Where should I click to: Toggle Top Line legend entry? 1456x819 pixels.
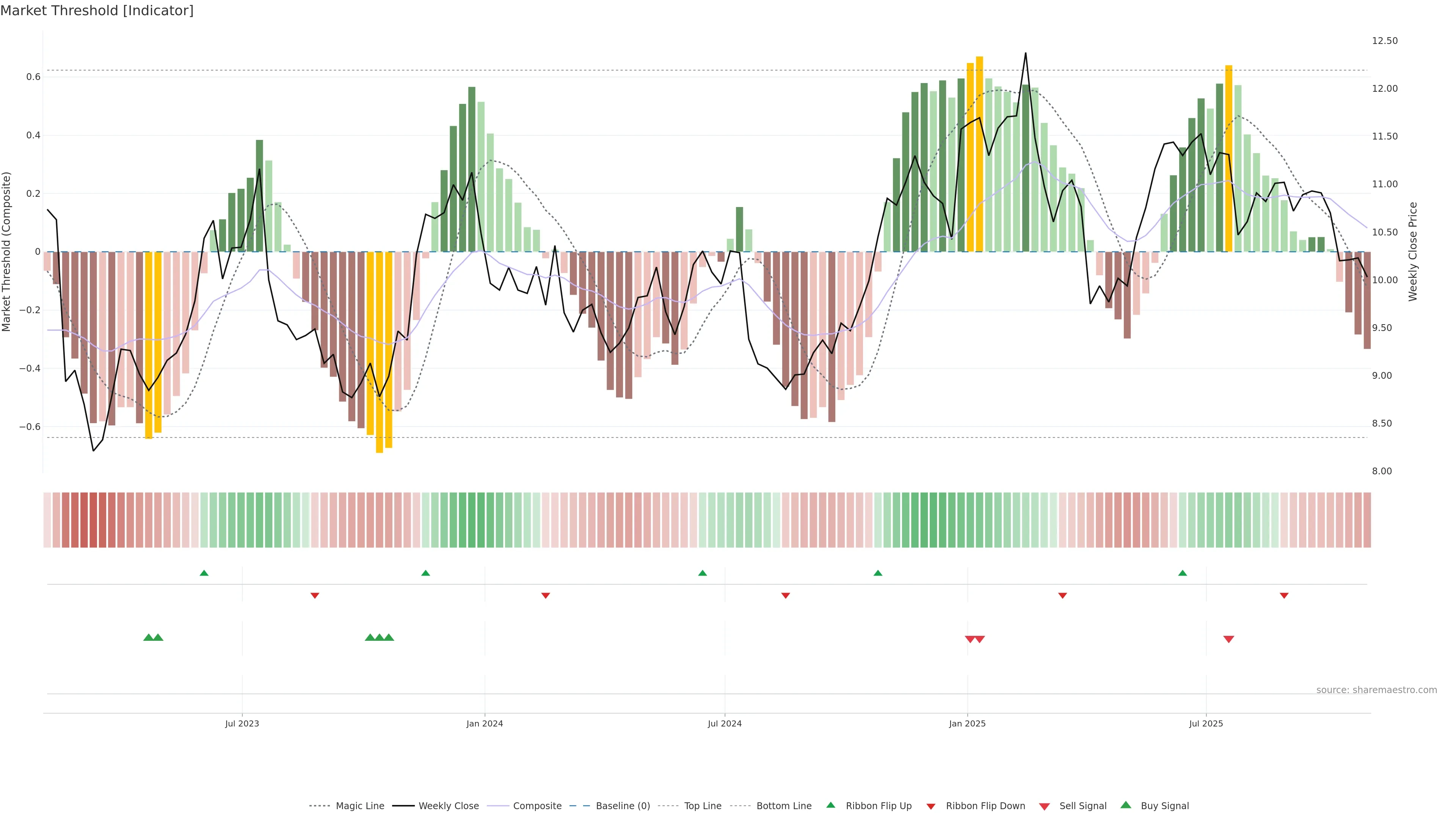coord(703,806)
